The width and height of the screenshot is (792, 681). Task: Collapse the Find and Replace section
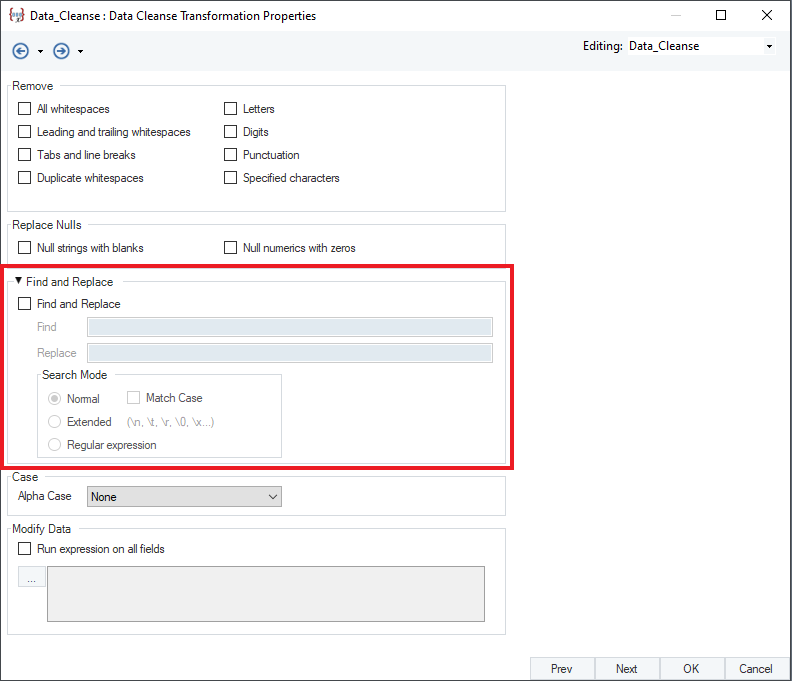pos(18,282)
